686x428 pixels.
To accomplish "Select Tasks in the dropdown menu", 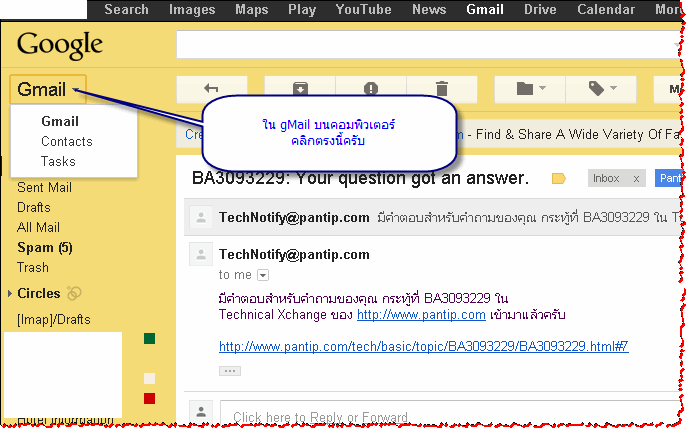I will (58, 161).
